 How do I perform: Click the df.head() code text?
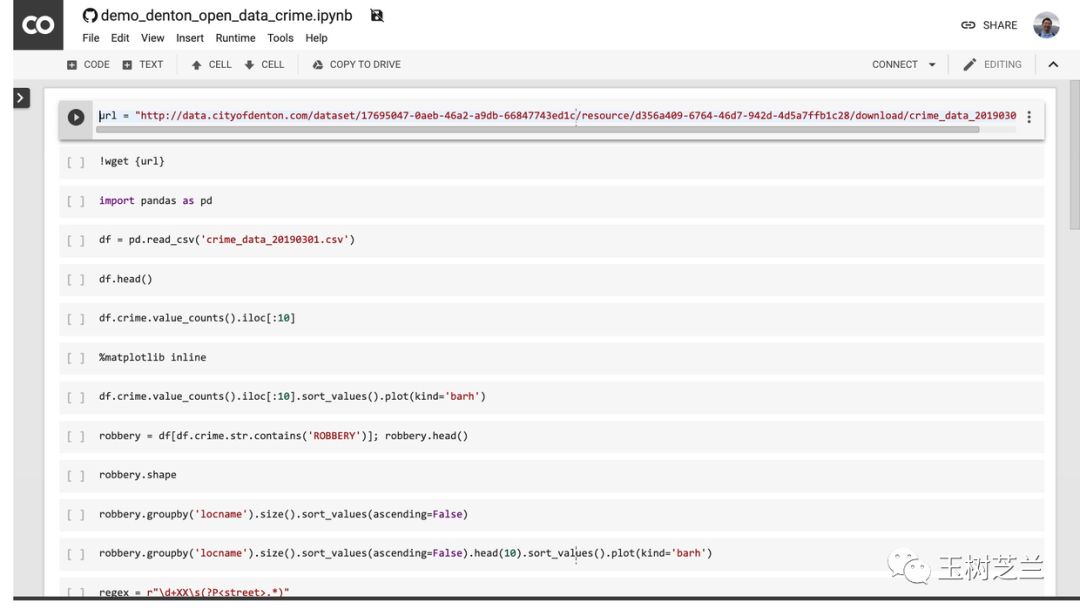point(125,279)
